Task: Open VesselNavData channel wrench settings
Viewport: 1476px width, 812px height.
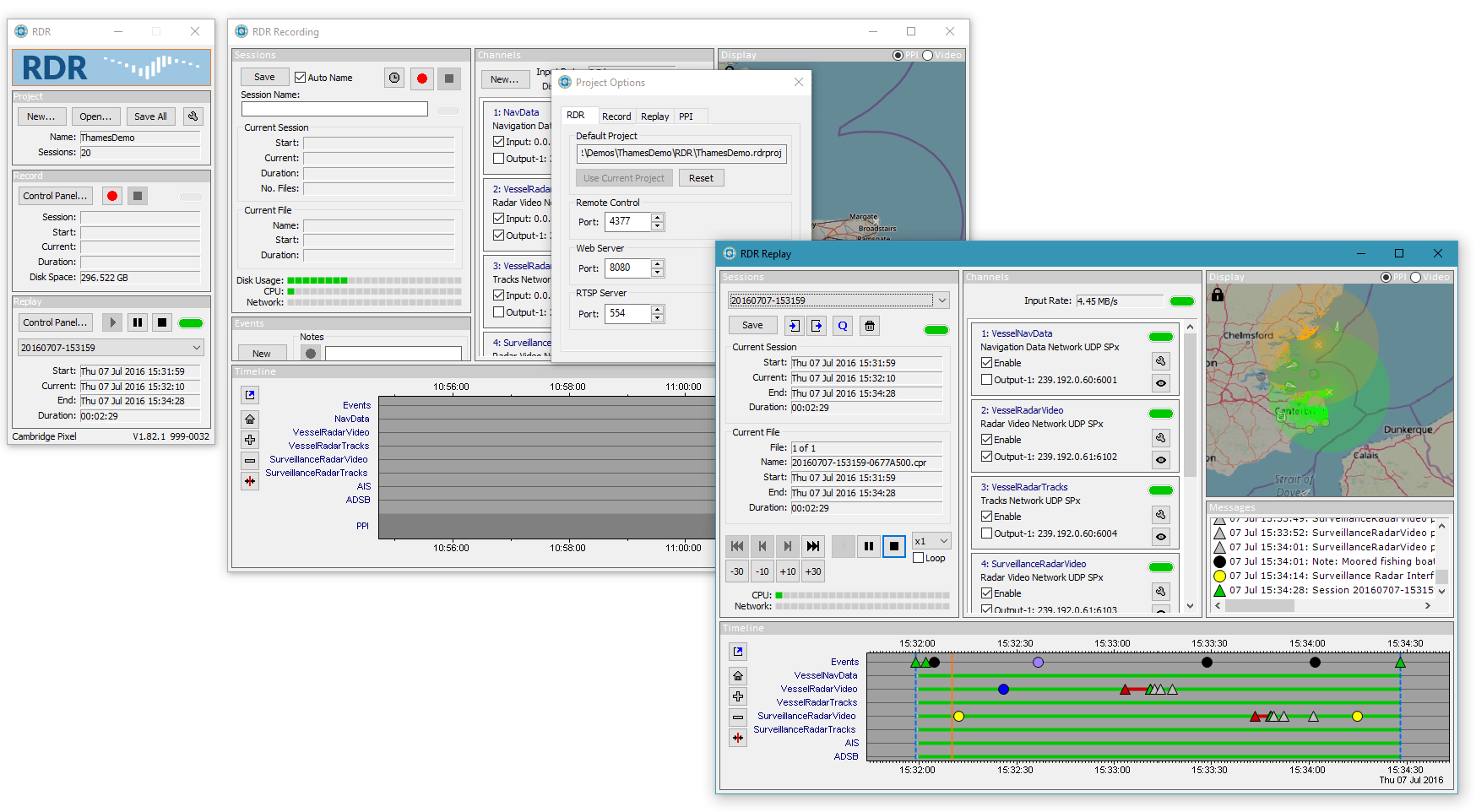Action: pyautogui.click(x=1161, y=361)
